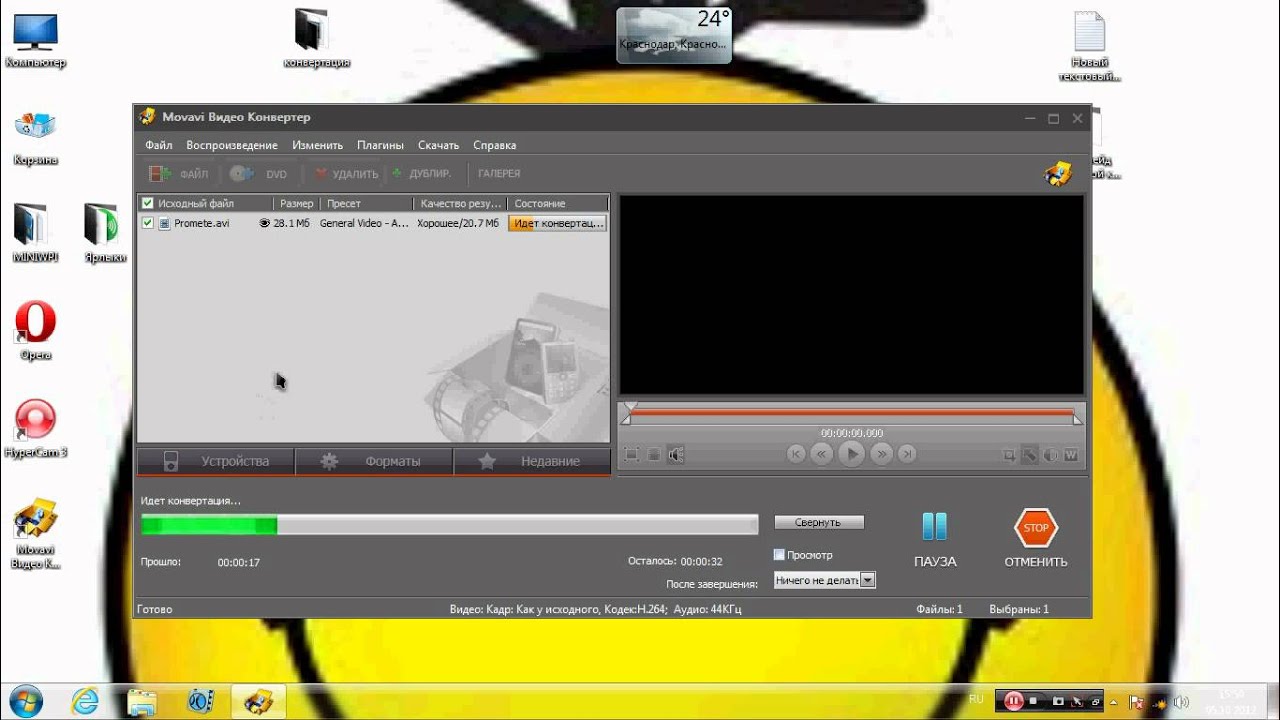Open the После завершения dropdown
The width and height of the screenshot is (1280, 720).
coord(825,580)
